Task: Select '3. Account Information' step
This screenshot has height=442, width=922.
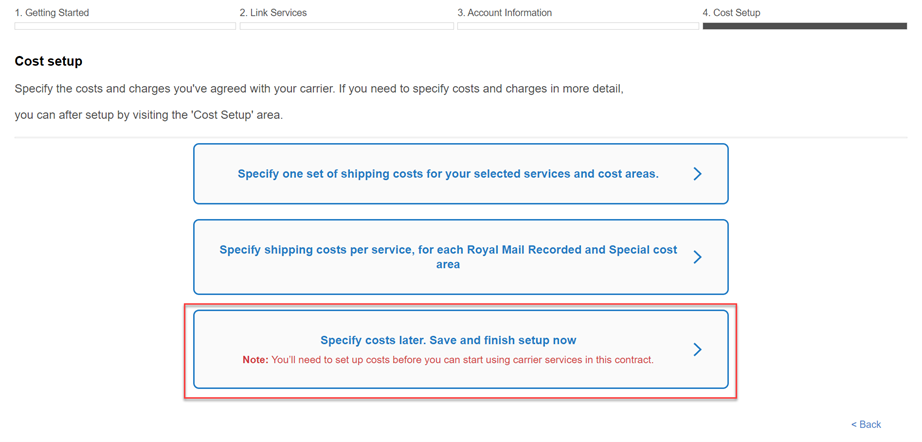Action: pyautogui.click(x=505, y=12)
